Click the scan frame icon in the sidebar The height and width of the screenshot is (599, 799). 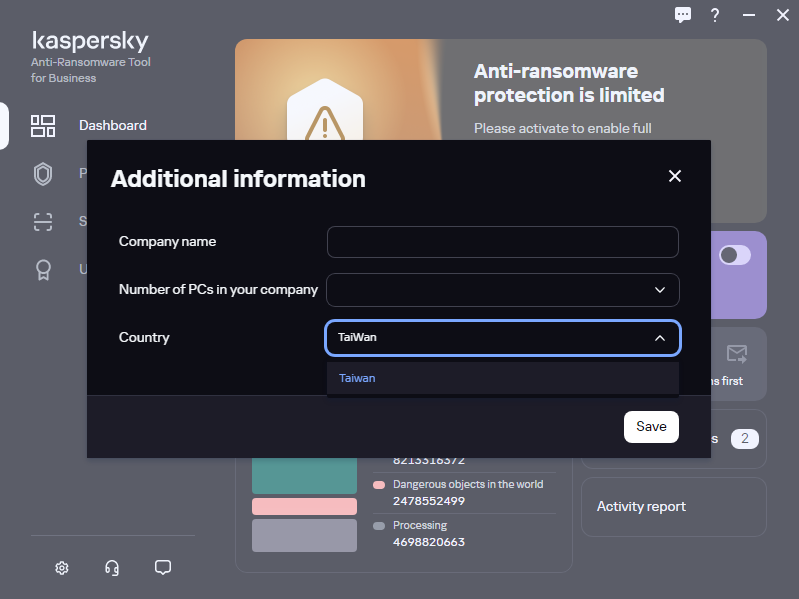click(43, 222)
